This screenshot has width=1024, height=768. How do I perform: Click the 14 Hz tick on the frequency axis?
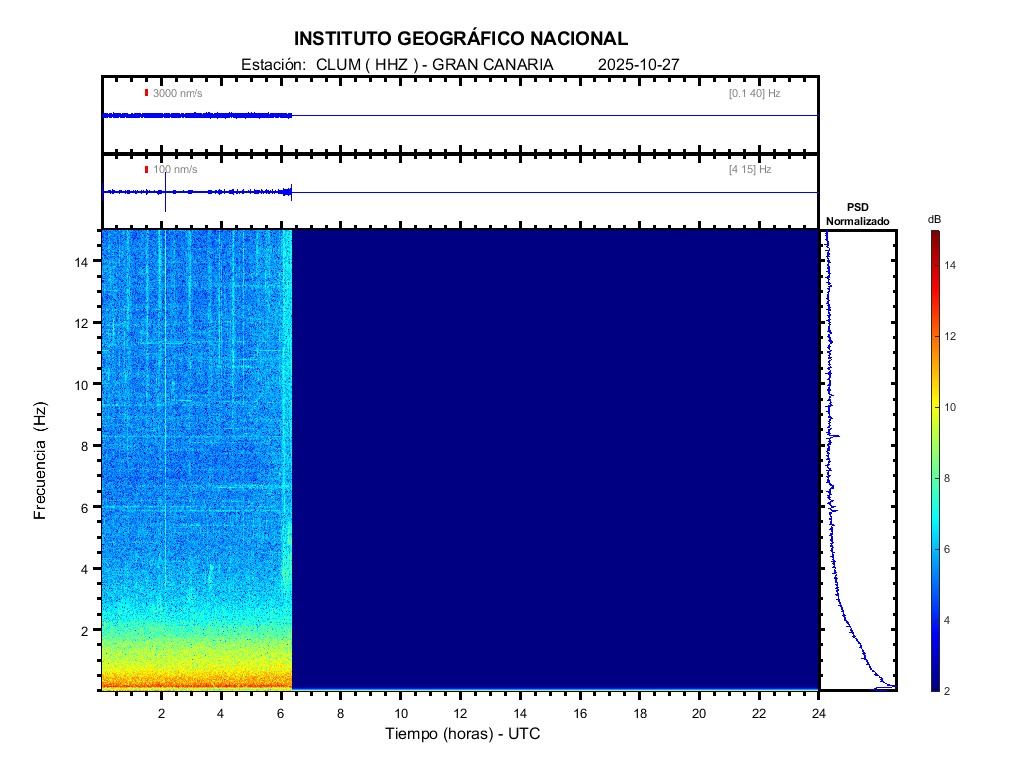(85, 261)
